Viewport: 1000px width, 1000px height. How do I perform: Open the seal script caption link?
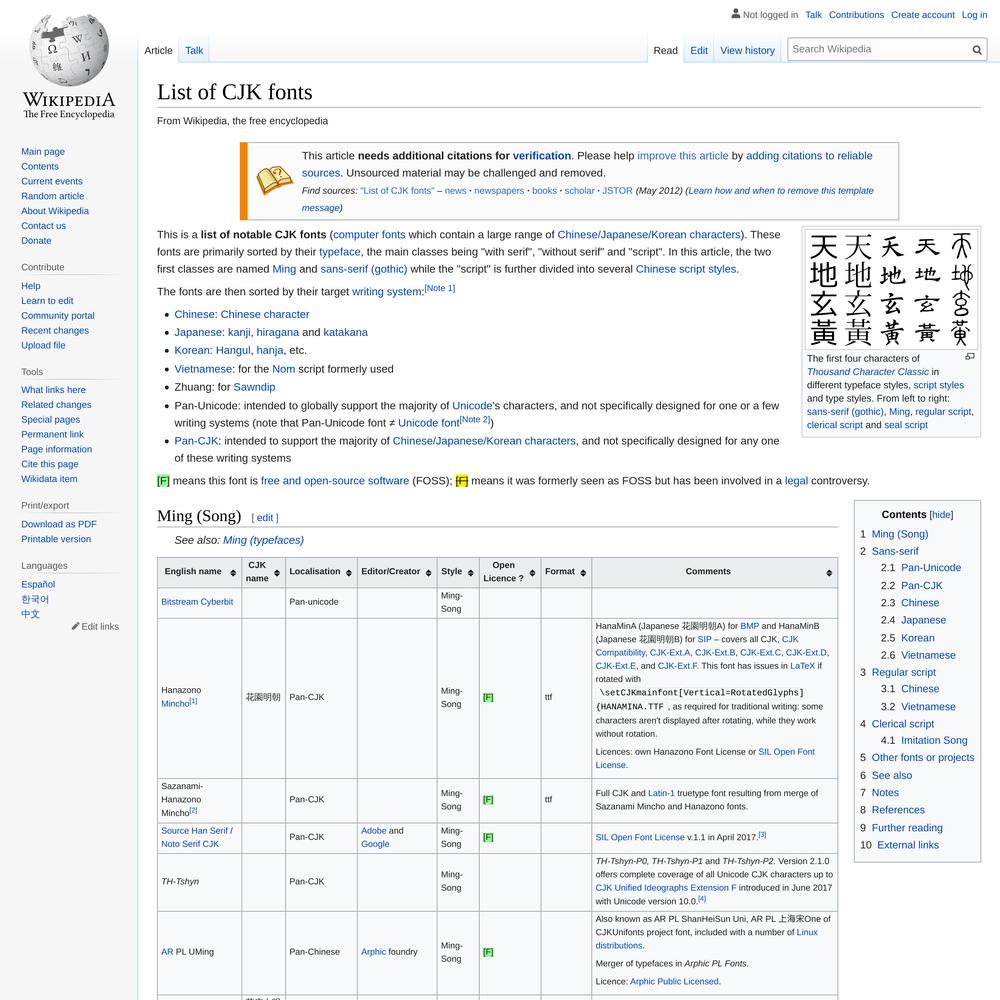tap(906, 425)
